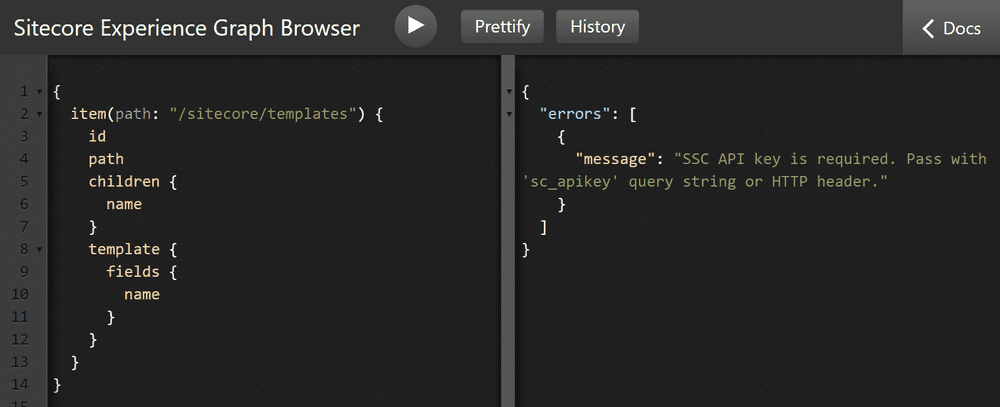Select the "message" key in the response
The width and height of the screenshot is (1000, 407).
[x=615, y=159]
